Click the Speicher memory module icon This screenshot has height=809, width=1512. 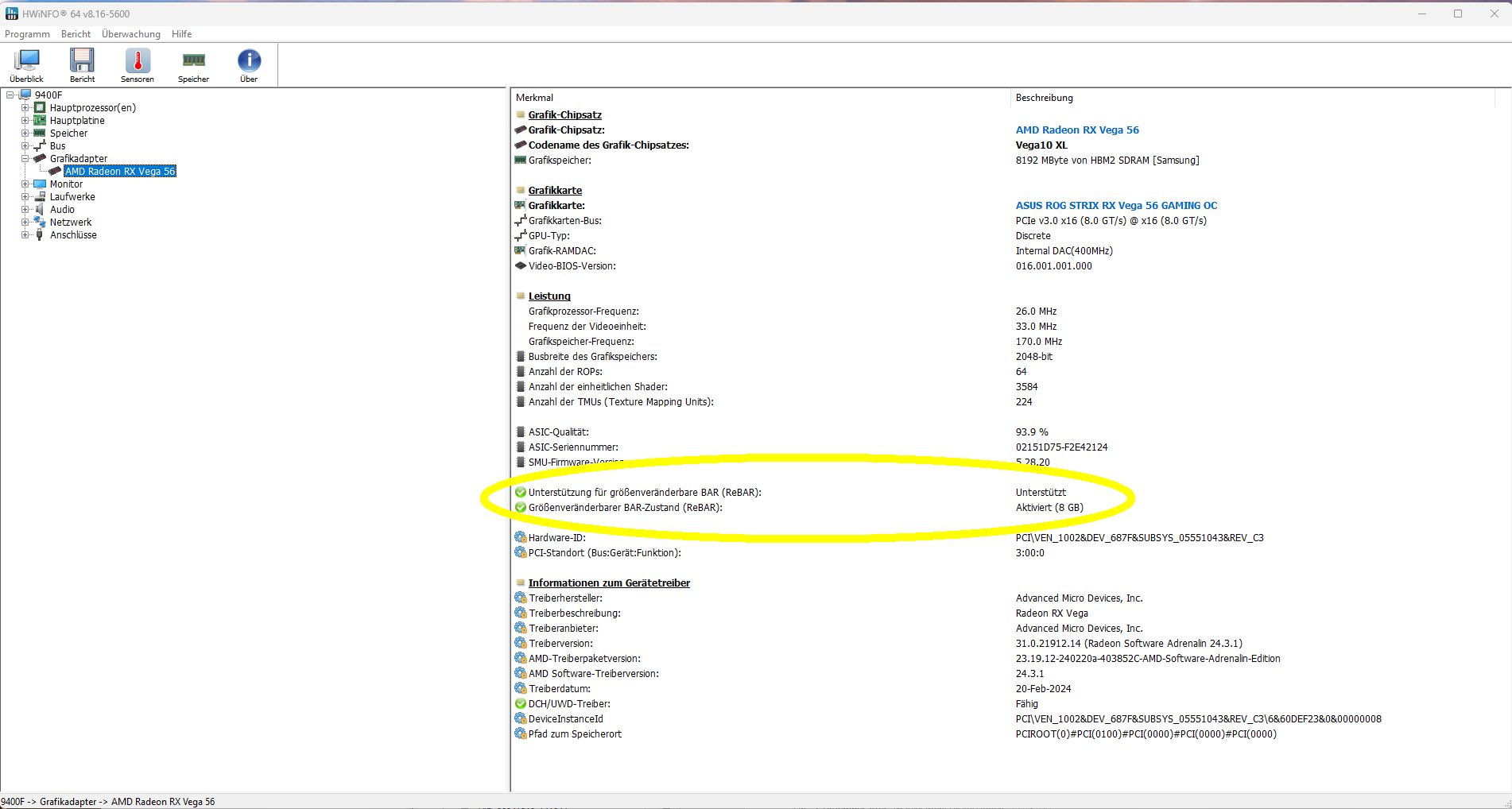coord(193,60)
